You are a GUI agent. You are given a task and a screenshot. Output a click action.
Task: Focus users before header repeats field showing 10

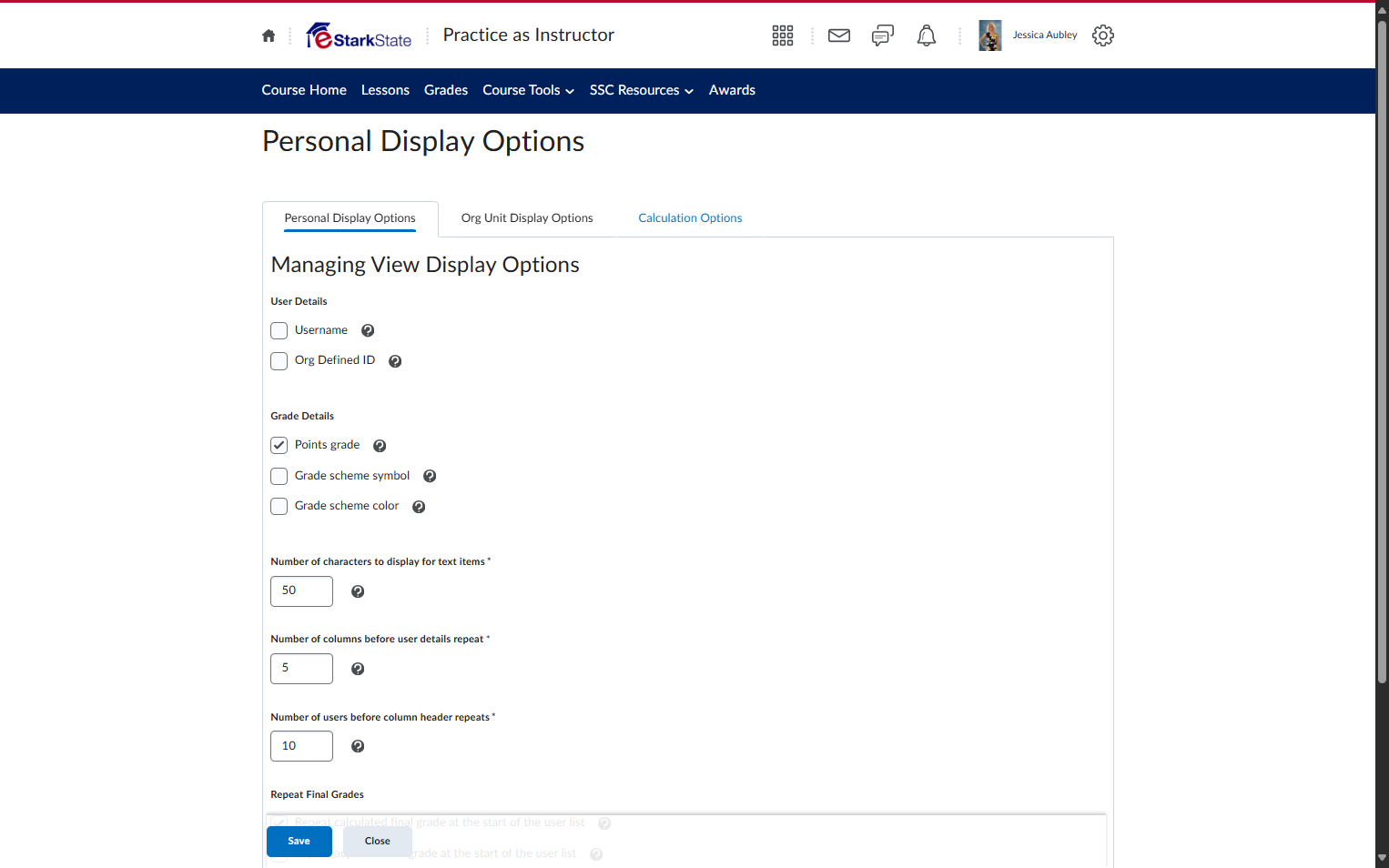[x=301, y=746]
